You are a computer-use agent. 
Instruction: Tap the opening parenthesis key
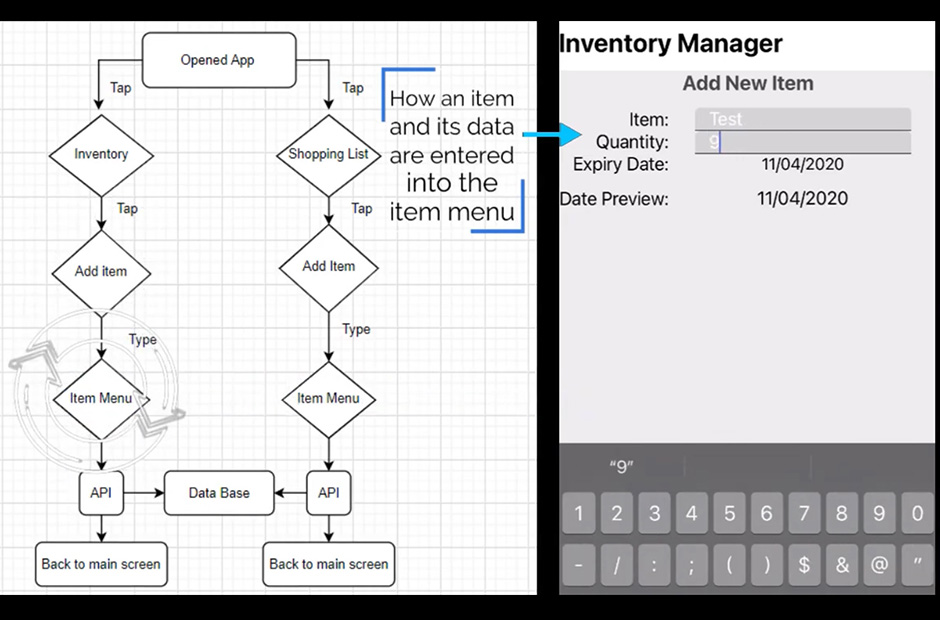coord(729,565)
